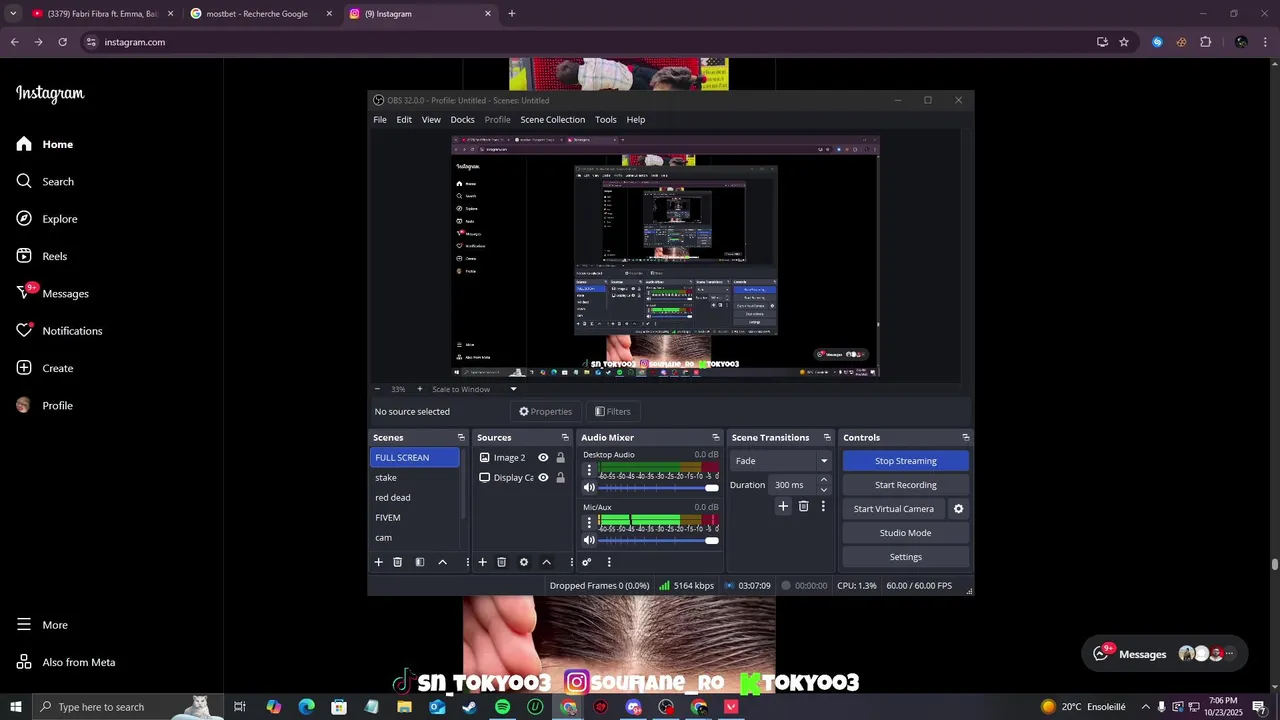Pop out the Audio Mixer dock

715,437
